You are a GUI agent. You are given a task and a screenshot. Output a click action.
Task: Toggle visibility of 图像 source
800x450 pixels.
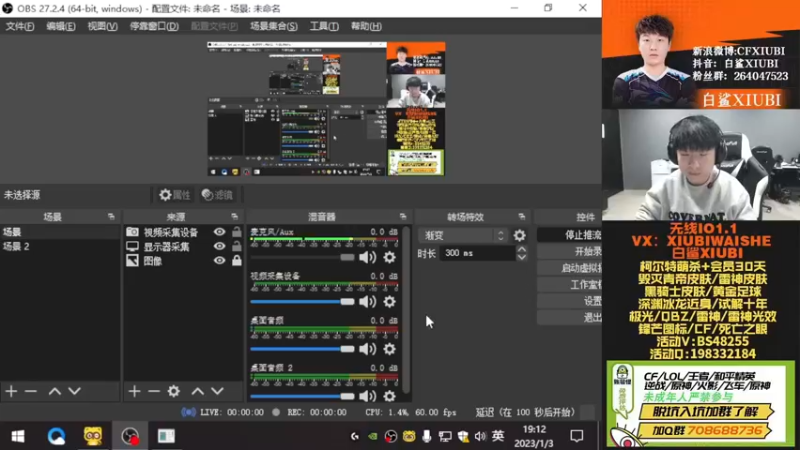click(x=219, y=261)
